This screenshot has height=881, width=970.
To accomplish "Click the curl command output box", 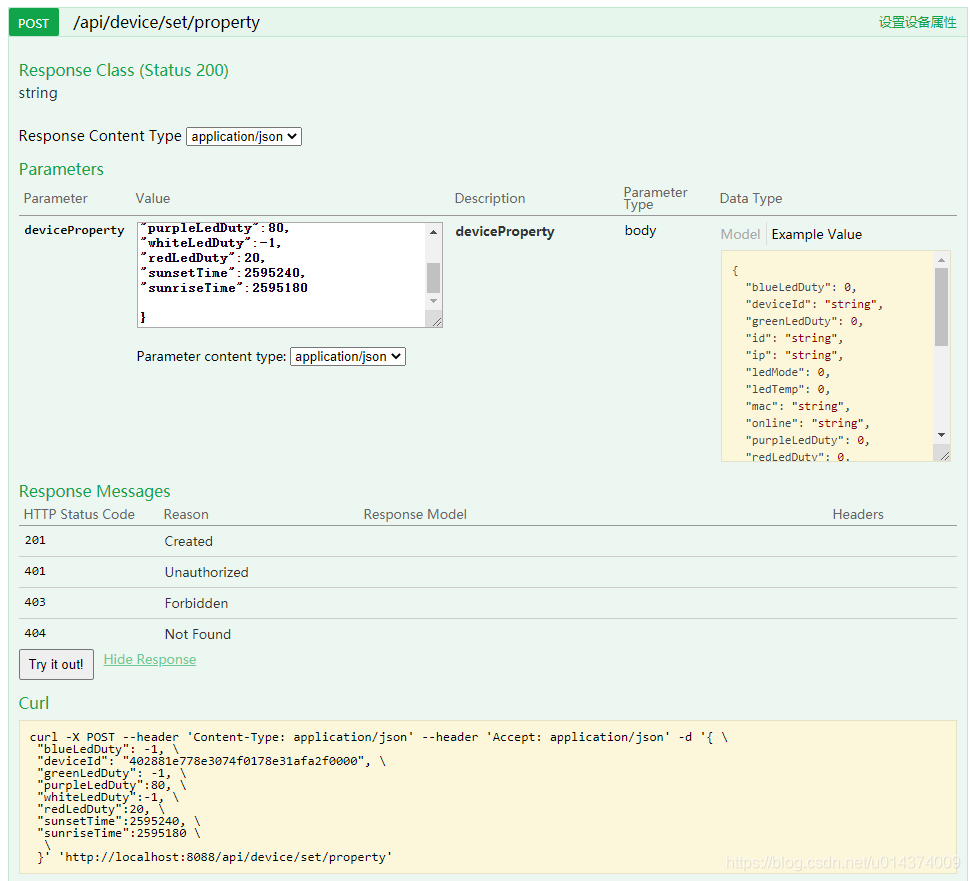I will [488, 797].
